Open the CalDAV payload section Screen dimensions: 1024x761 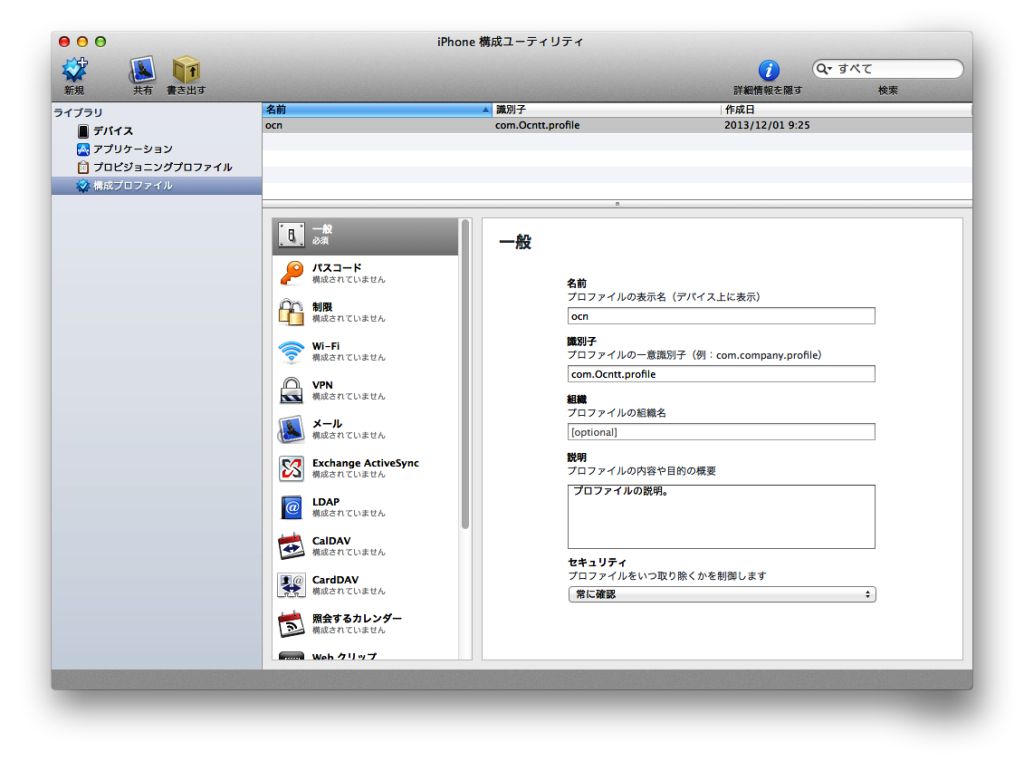tap(366, 546)
